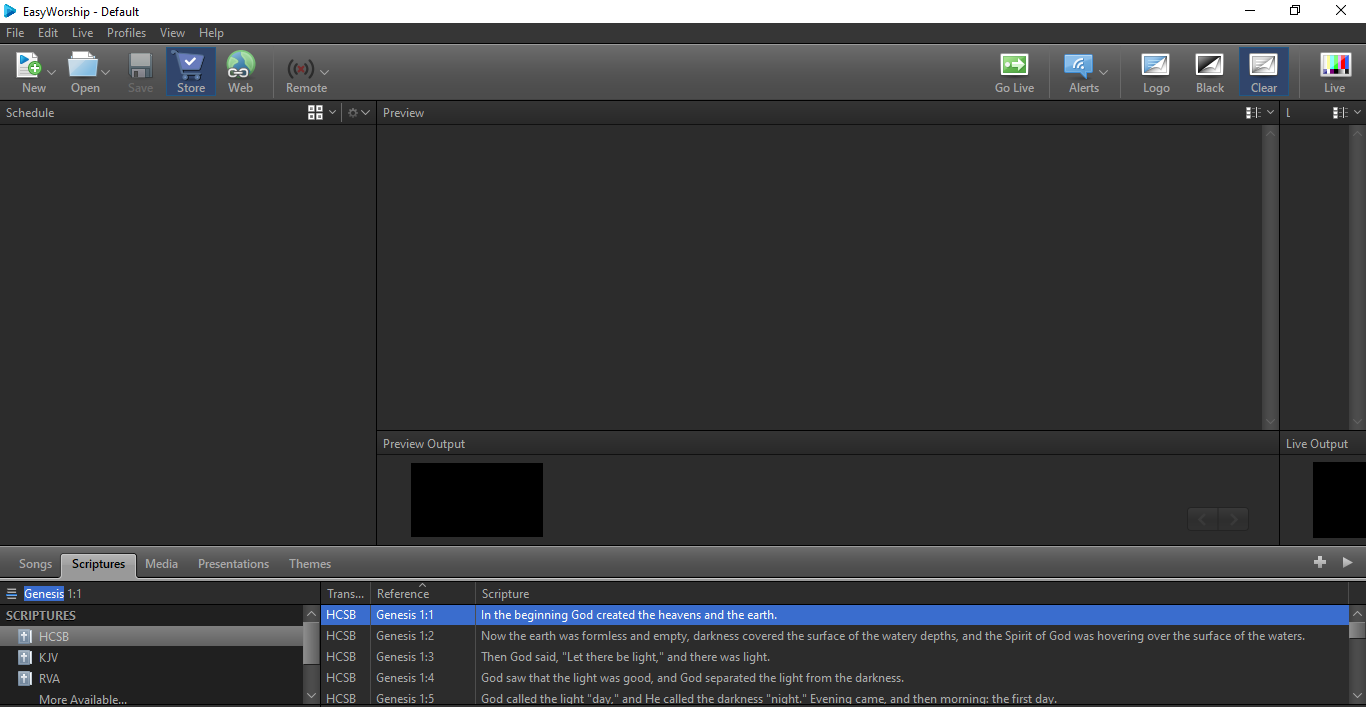Click the Go Live arrow icon
The height and width of the screenshot is (707, 1366).
[x=1014, y=65]
